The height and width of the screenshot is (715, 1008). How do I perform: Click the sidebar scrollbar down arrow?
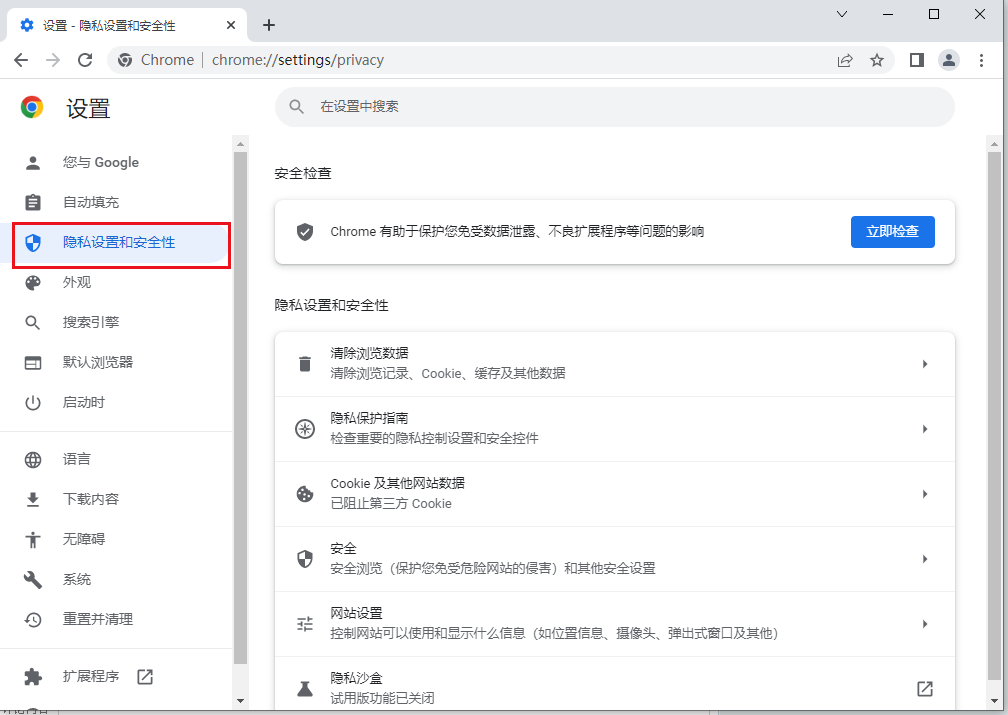(x=240, y=701)
